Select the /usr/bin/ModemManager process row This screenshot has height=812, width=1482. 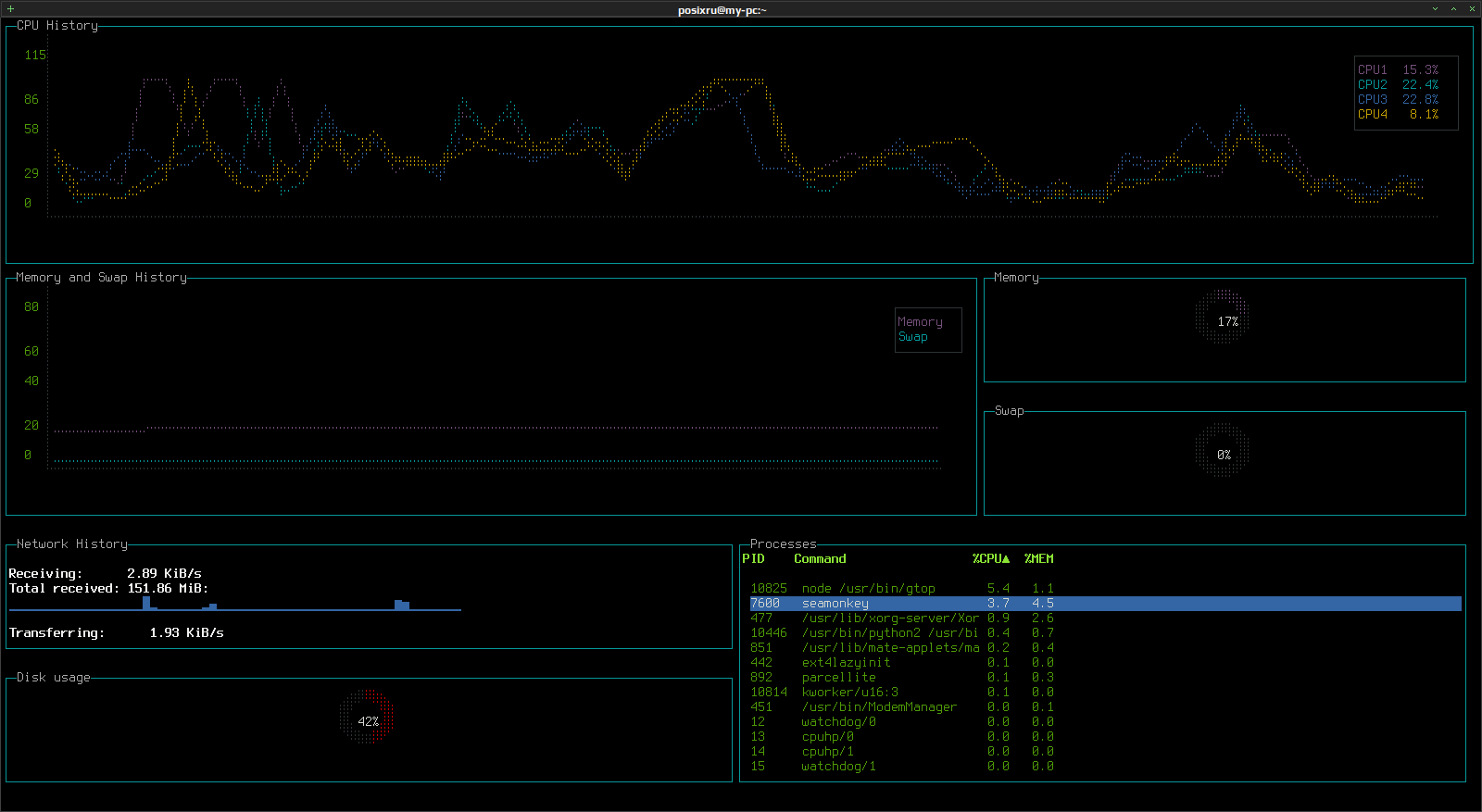point(1106,706)
